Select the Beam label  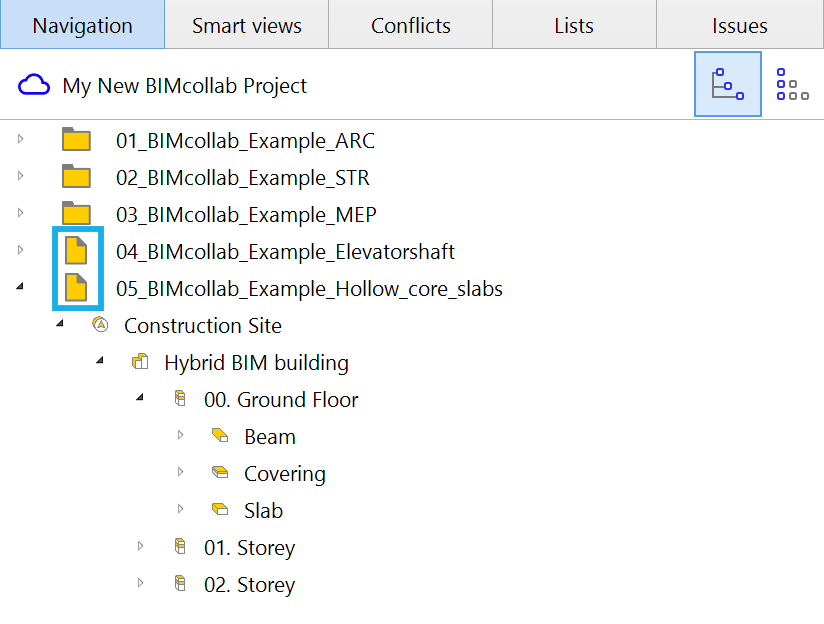[270, 436]
